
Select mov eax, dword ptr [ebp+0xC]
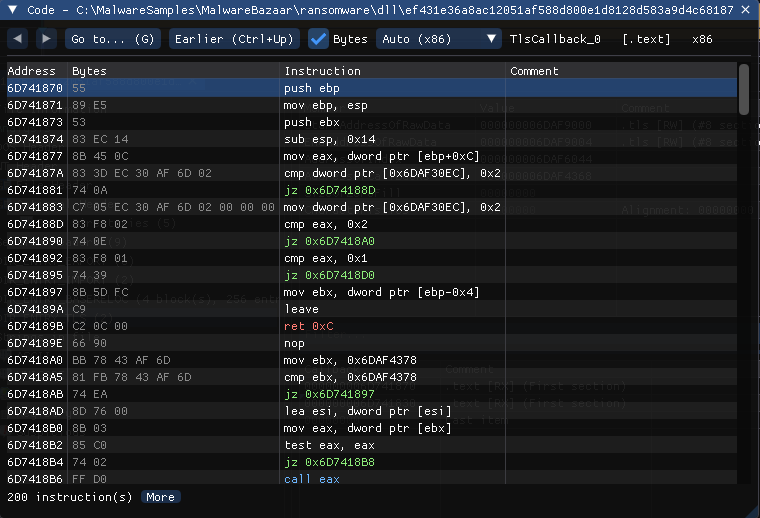(381, 156)
